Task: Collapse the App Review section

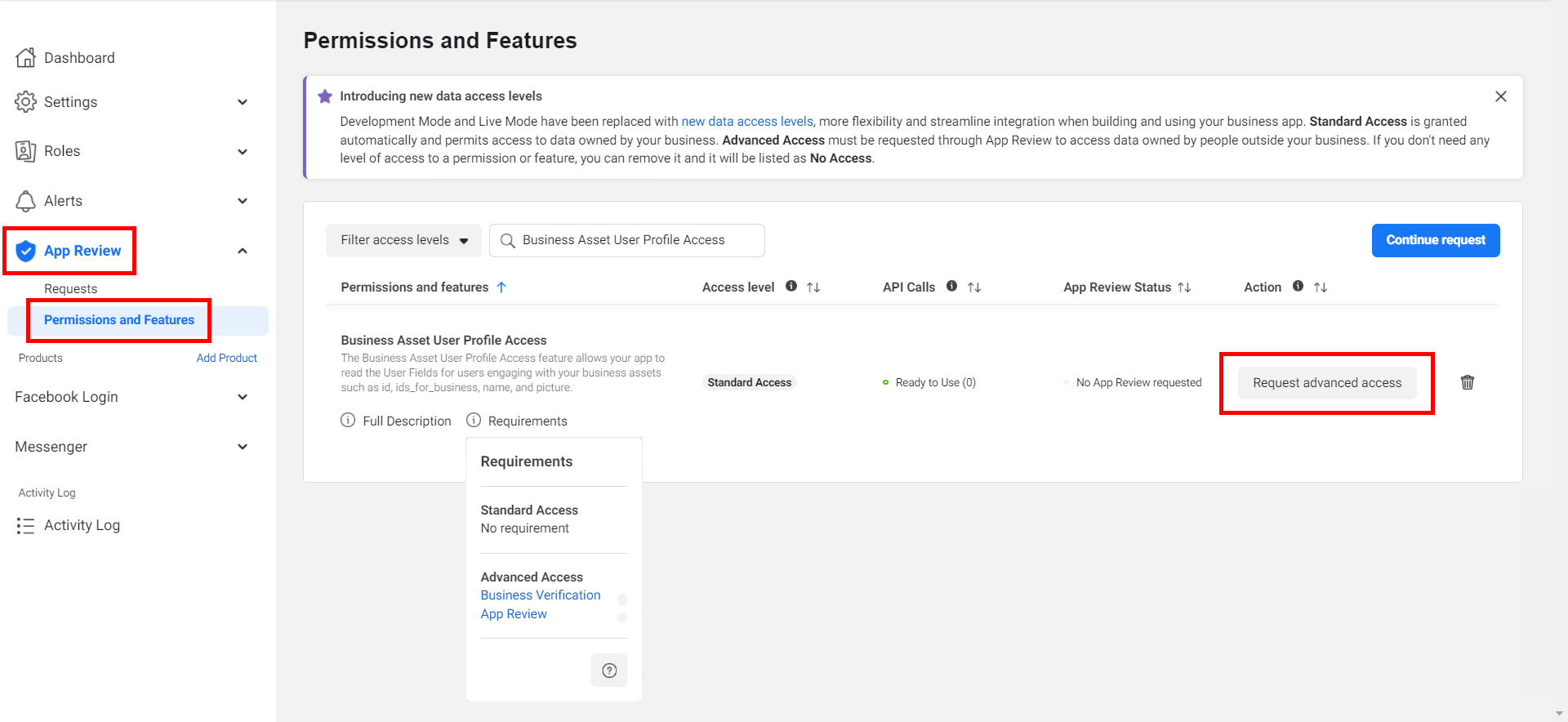Action: click(x=242, y=251)
